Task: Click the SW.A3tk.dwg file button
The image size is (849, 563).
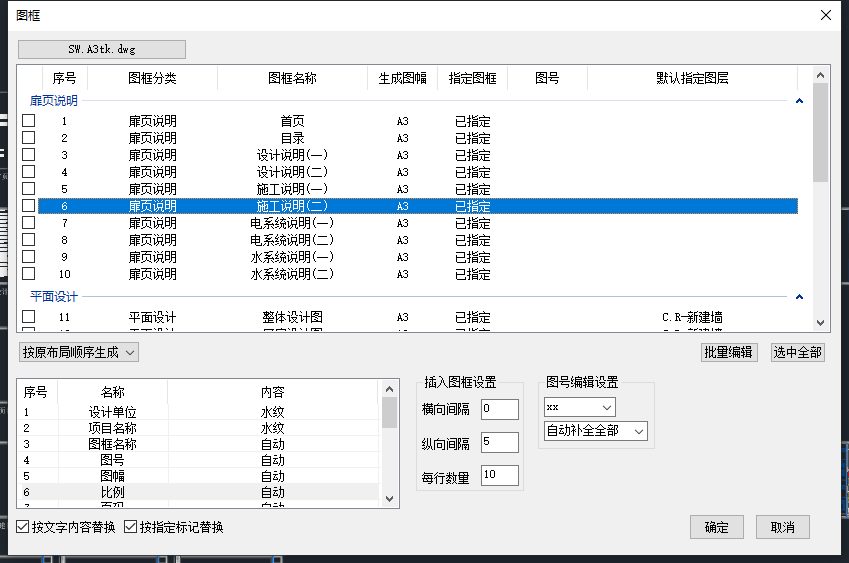Action: 102,49
